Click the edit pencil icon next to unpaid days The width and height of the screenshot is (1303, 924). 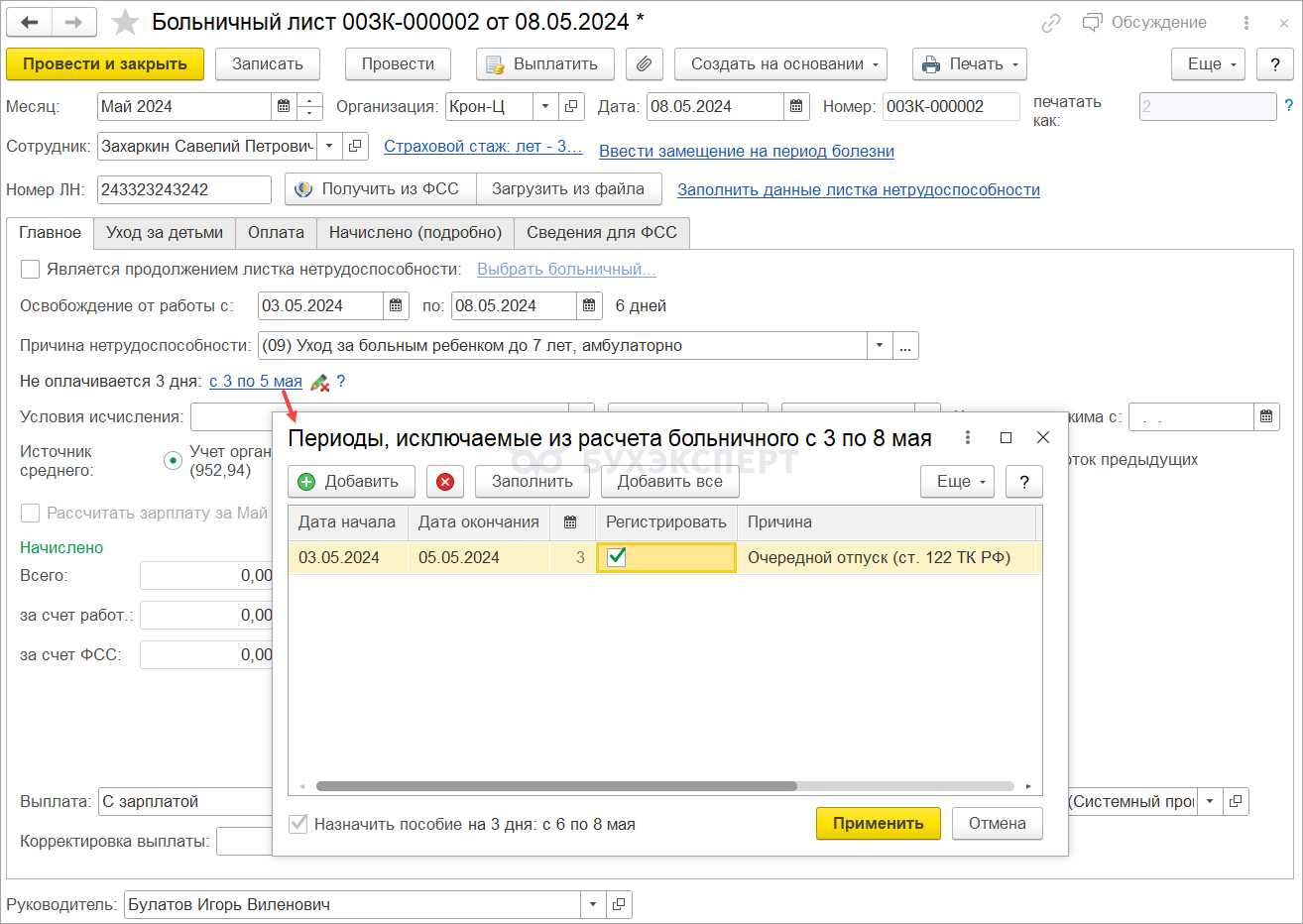(x=319, y=382)
